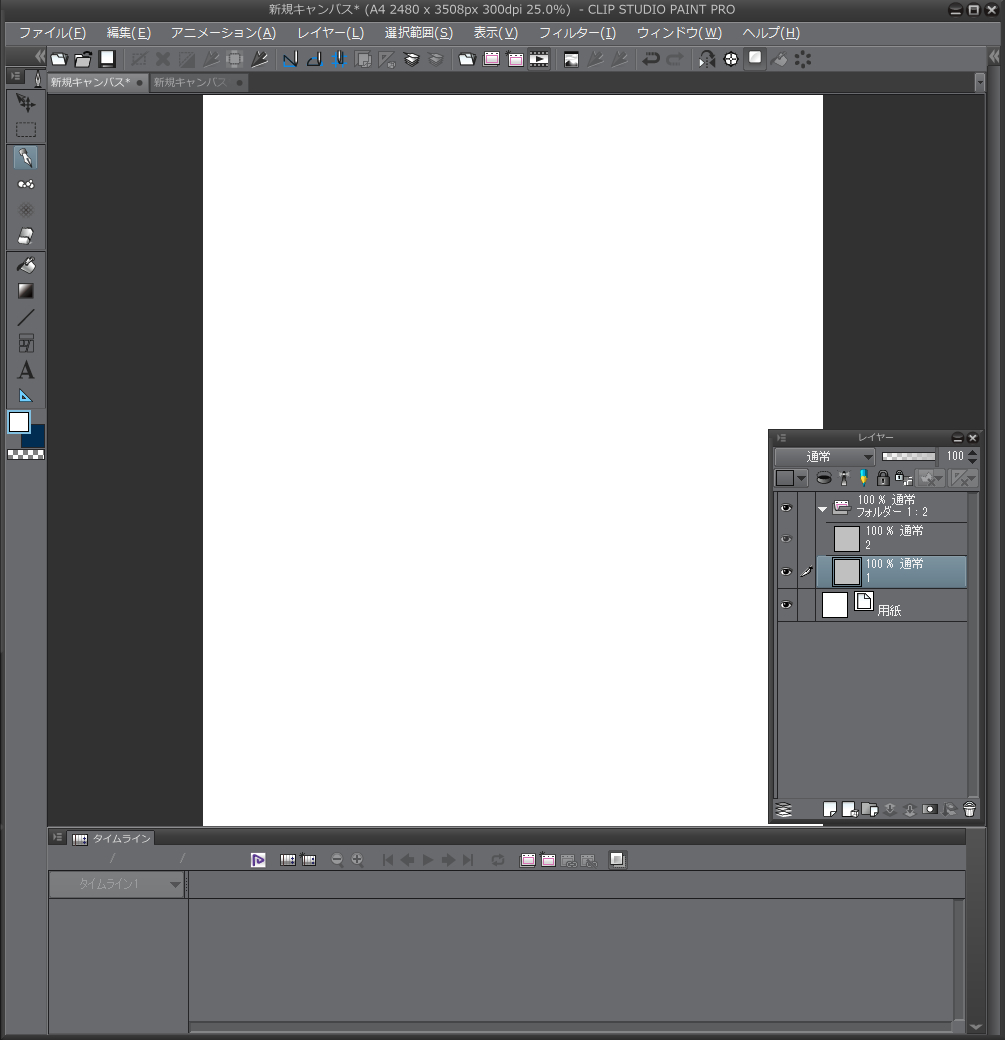Click the New animation cel icon in timeline
1005x1040 pixels.
pyautogui.click(x=548, y=860)
